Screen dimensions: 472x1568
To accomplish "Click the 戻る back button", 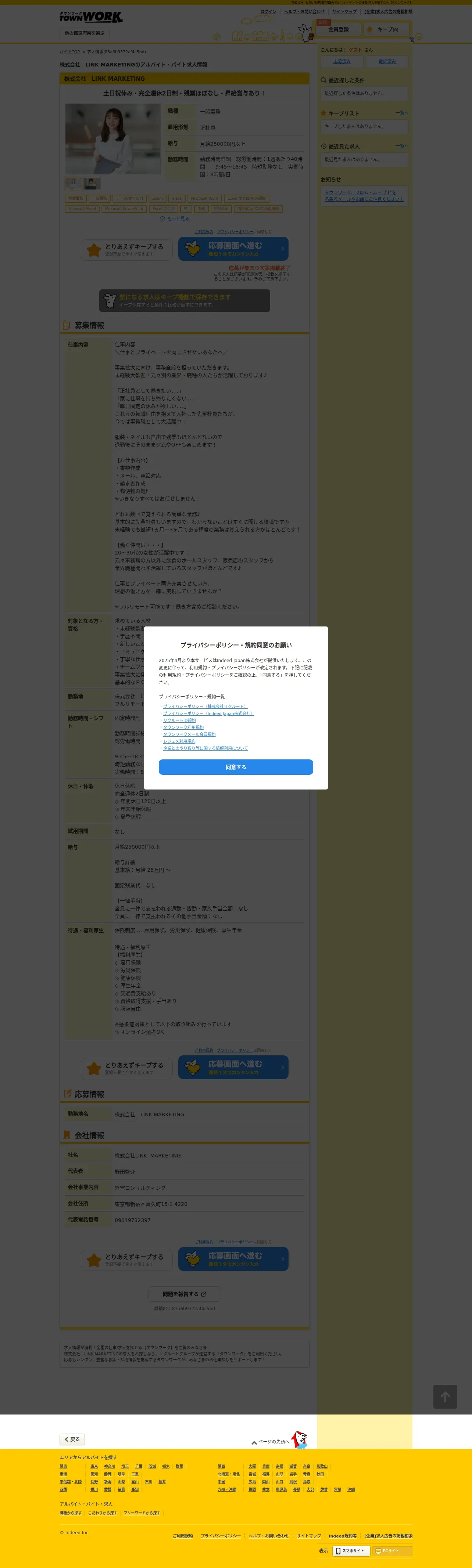I will coord(72,1439).
